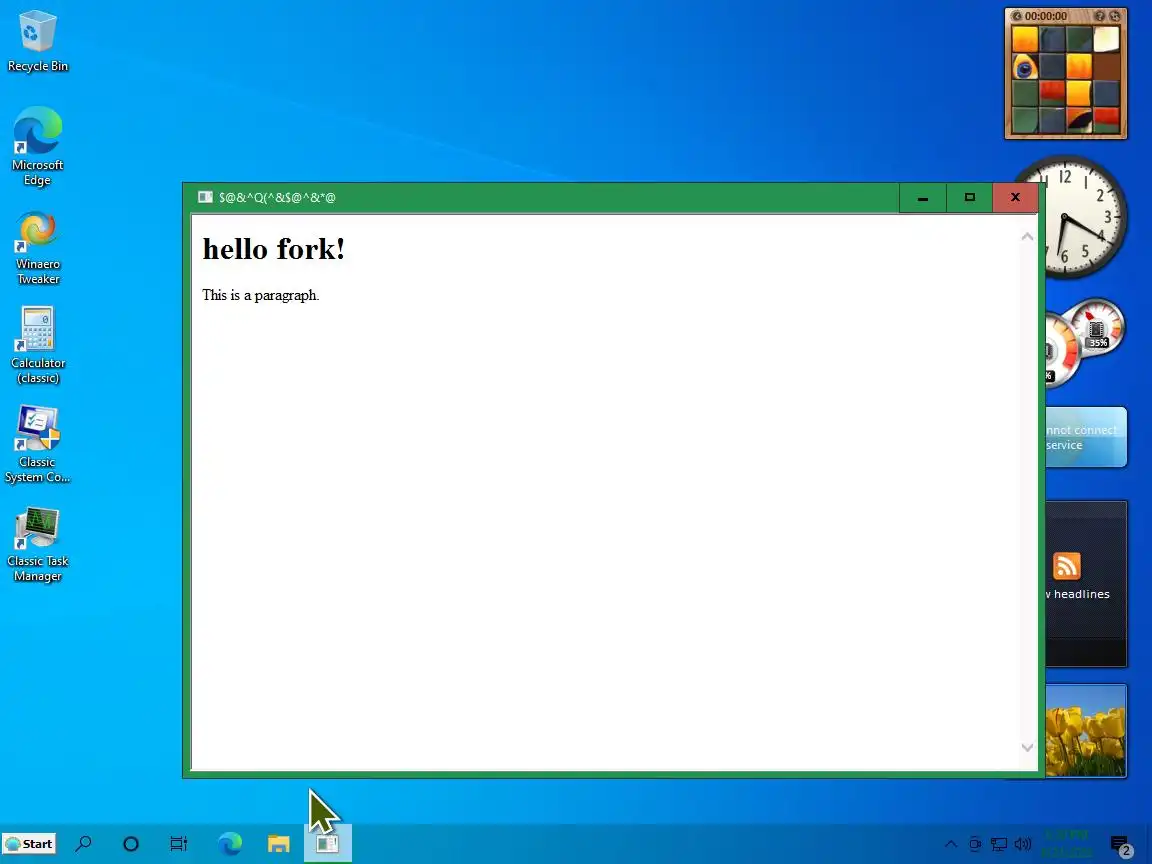Click the puzzle gadget shuffle icon
The height and width of the screenshot is (864, 1152).
pos(1115,16)
